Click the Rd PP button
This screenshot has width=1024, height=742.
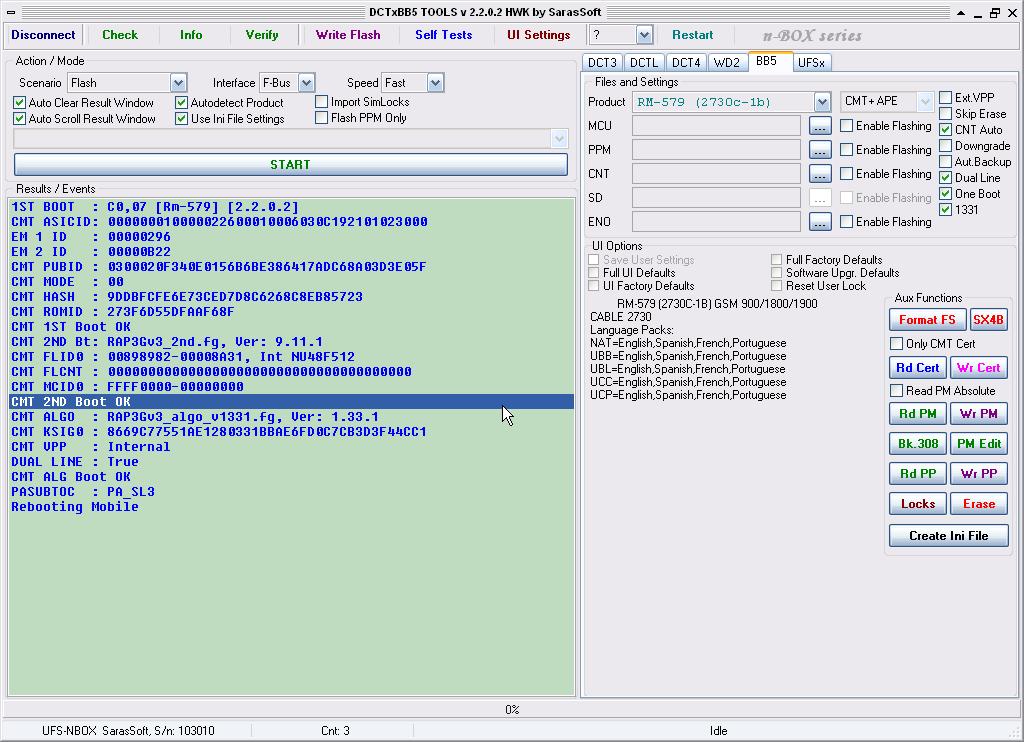point(918,474)
